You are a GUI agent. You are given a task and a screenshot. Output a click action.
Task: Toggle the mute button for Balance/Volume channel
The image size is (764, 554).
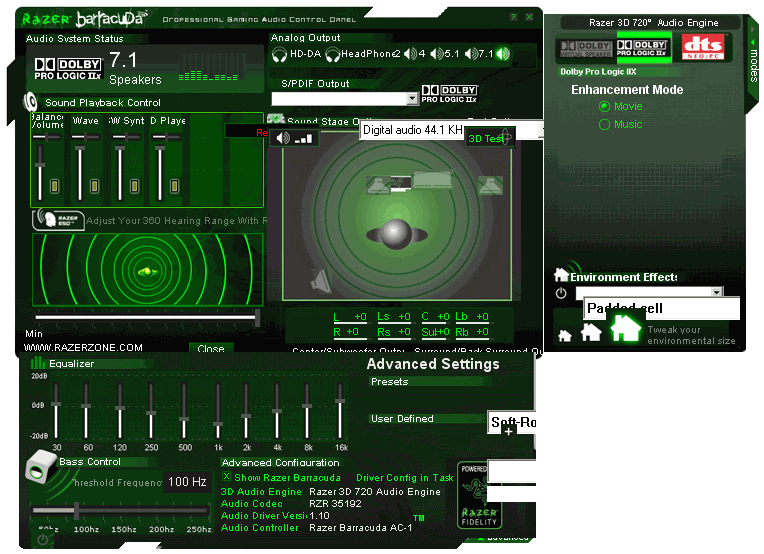[55, 186]
